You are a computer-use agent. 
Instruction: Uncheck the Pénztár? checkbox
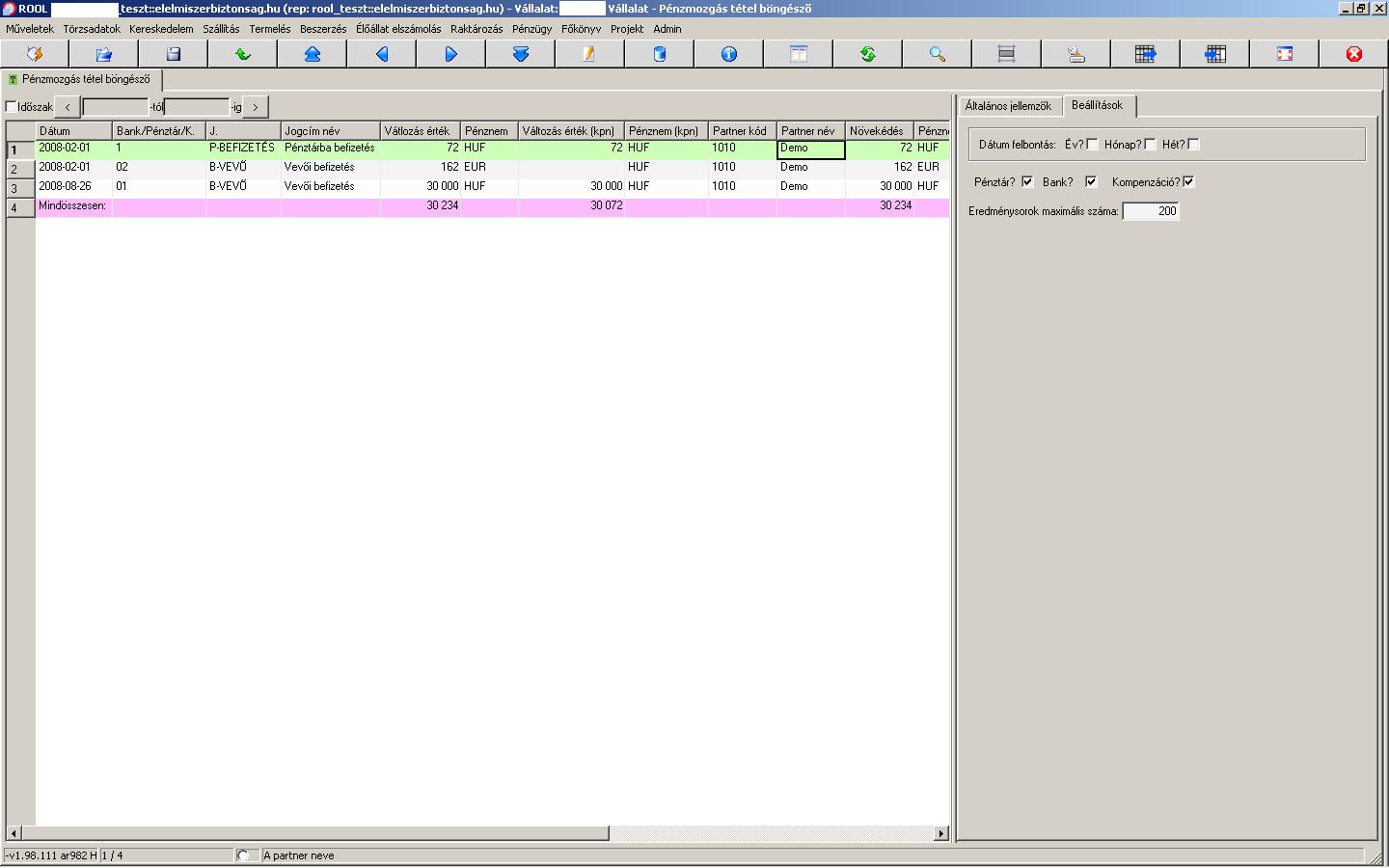(1027, 181)
